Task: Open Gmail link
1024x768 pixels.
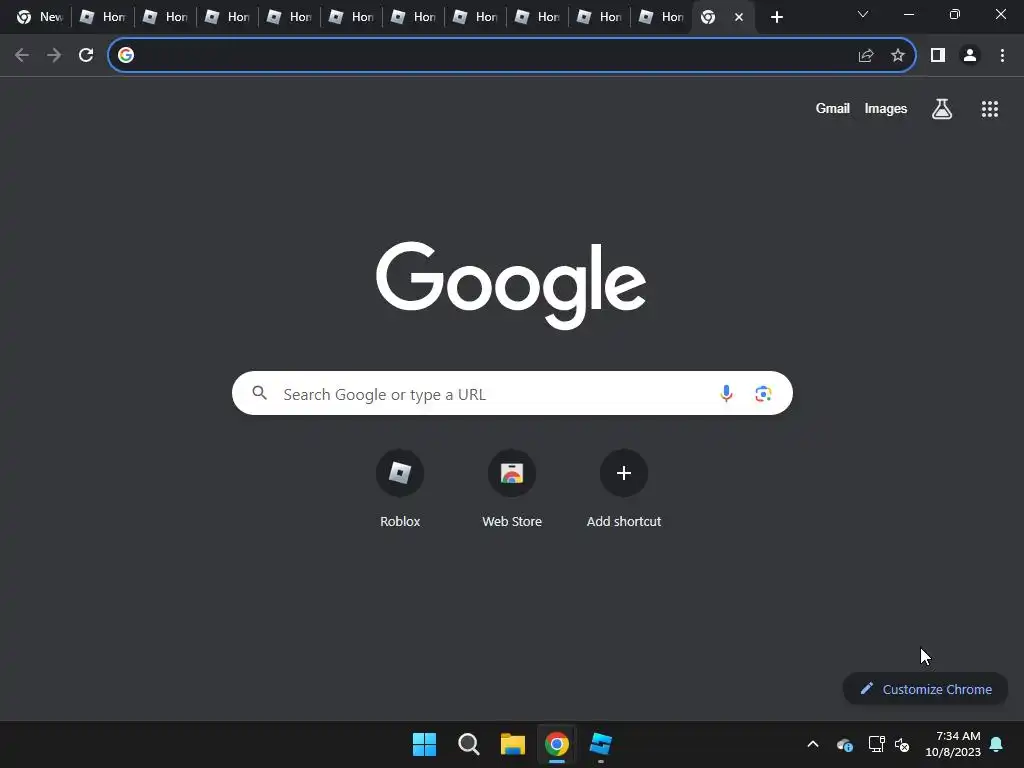Action: tap(833, 108)
